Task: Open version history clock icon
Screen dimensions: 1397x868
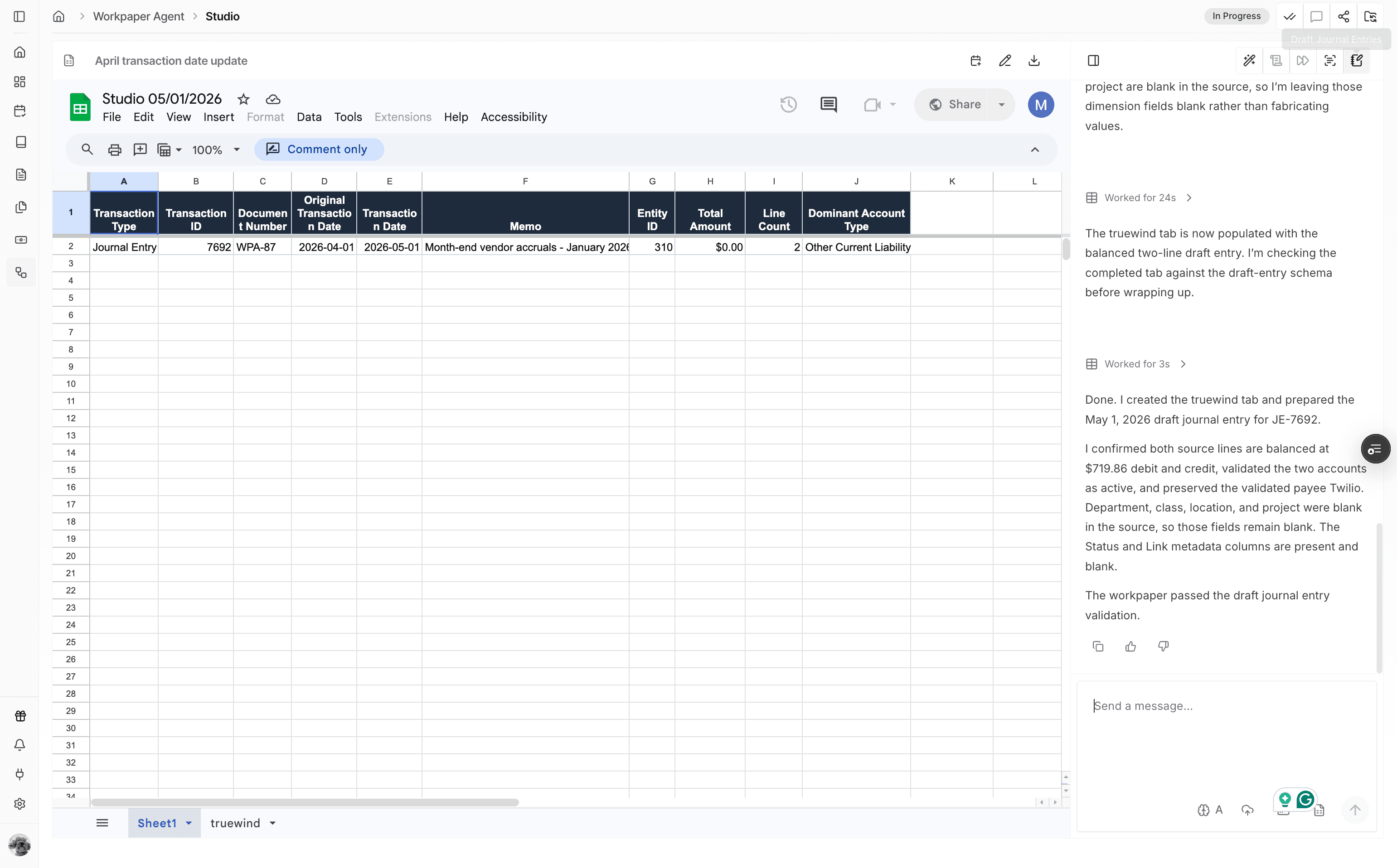Action: point(788,105)
